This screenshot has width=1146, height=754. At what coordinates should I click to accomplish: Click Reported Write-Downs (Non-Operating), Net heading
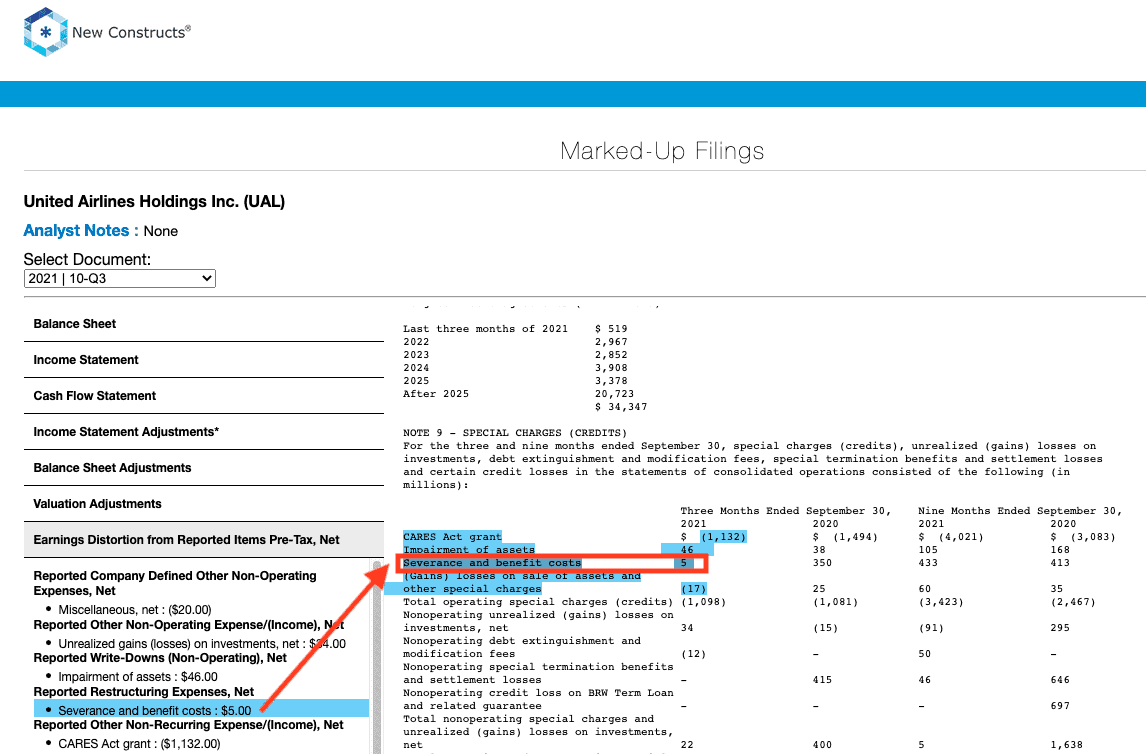click(x=160, y=658)
